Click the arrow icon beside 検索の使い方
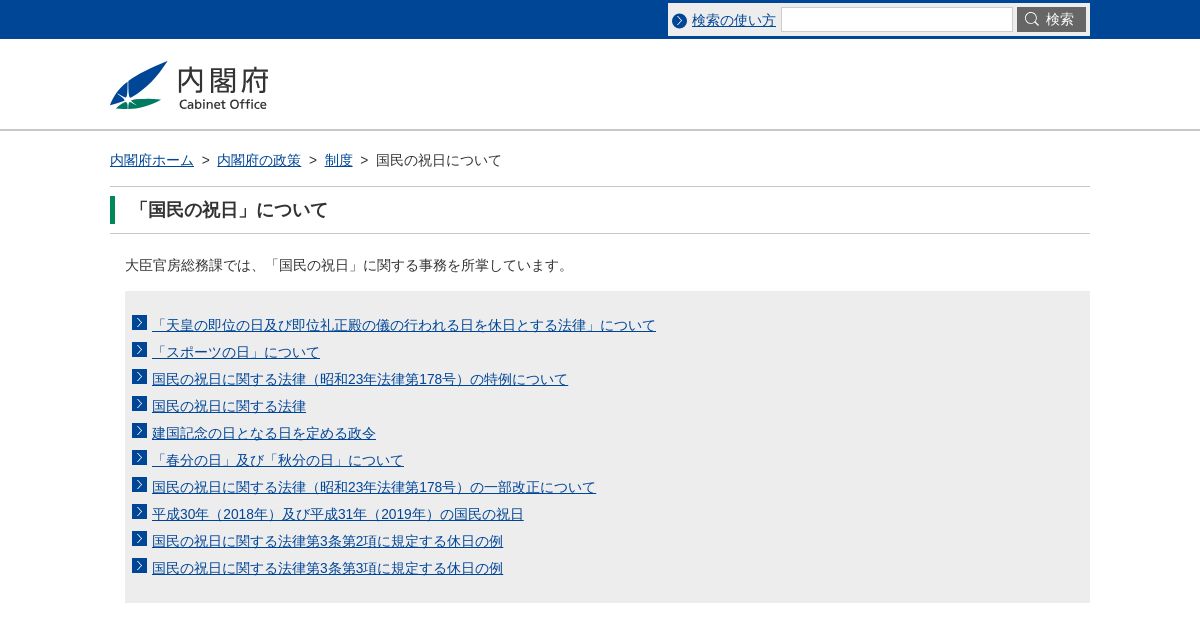The height and width of the screenshot is (630, 1200). click(x=680, y=20)
